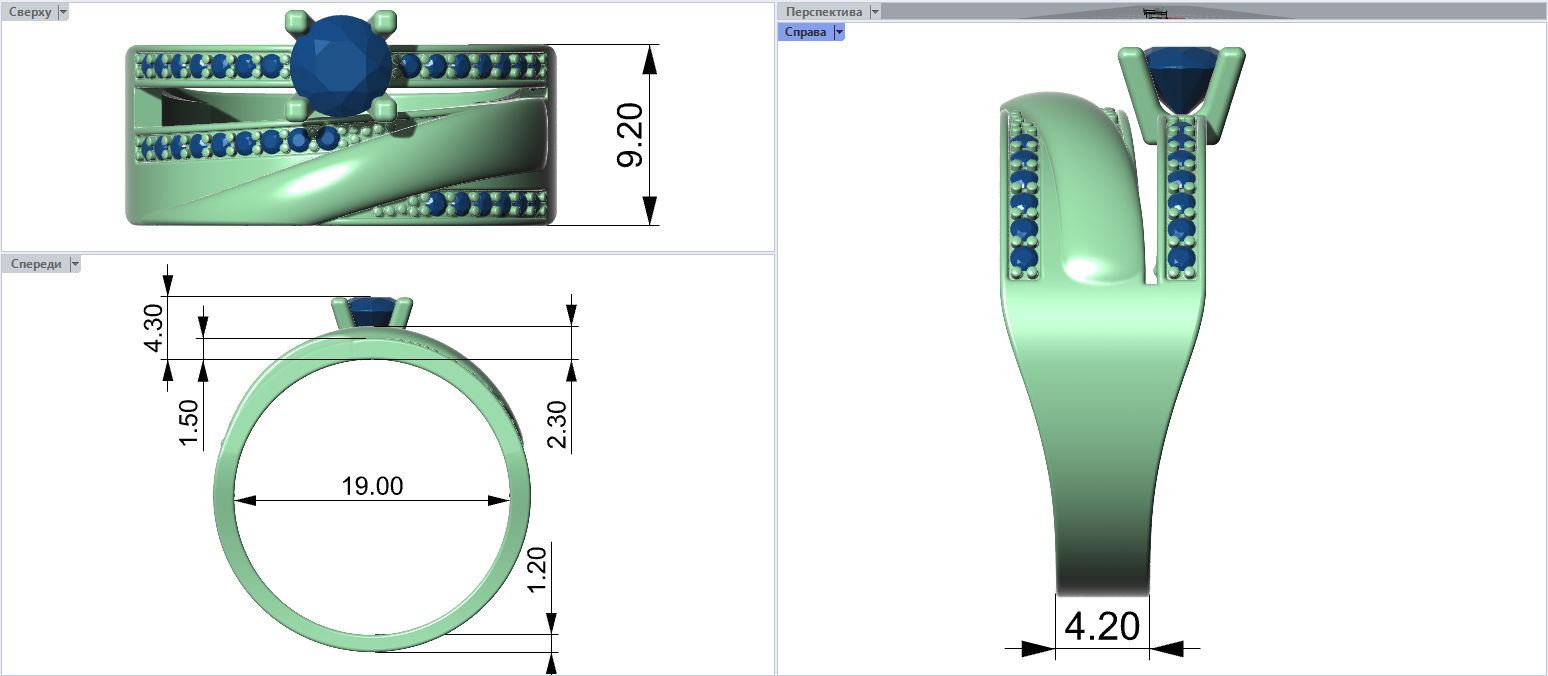The width and height of the screenshot is (1548, 676).
Task: Activate the Сверху viewport title
Action: (x=29, y=12)
